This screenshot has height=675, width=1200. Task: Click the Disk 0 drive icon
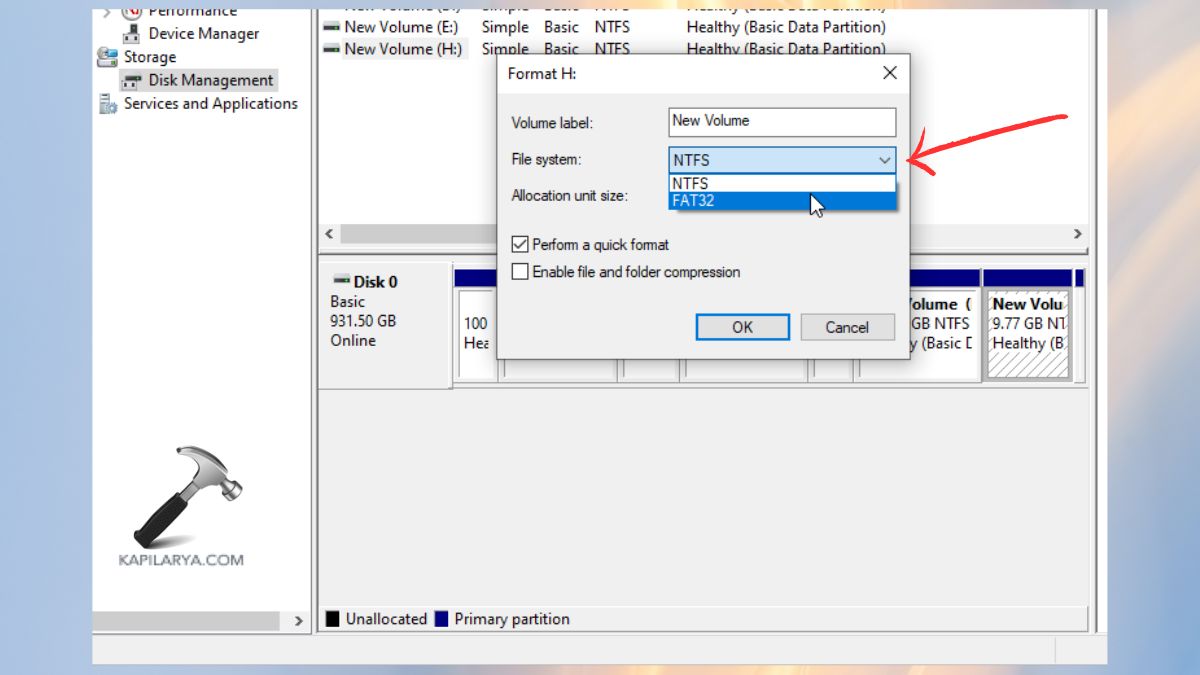click(341, 281)
